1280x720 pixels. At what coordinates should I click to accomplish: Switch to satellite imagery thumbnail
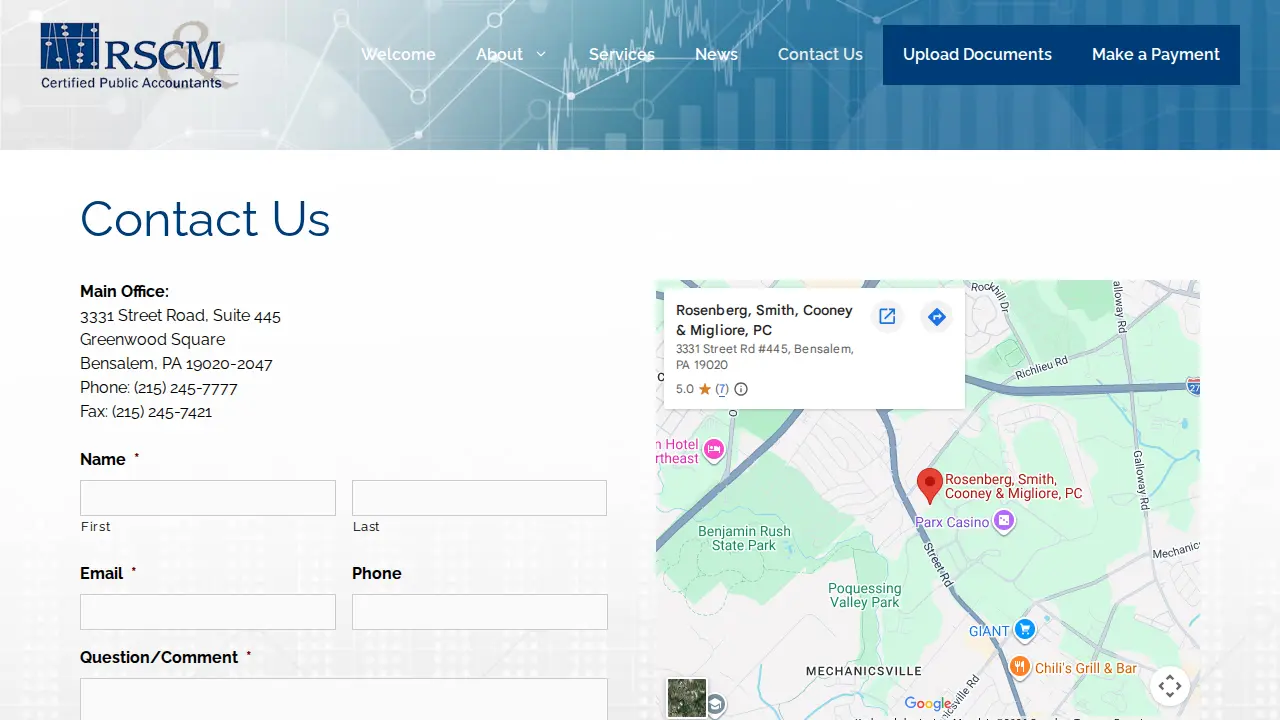(x=687, y=698)
